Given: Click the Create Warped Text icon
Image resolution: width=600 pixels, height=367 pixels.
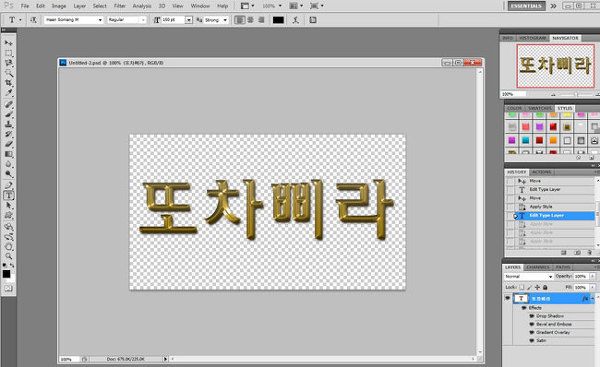Looking at the screenshot, I should (x=295, y=20).
